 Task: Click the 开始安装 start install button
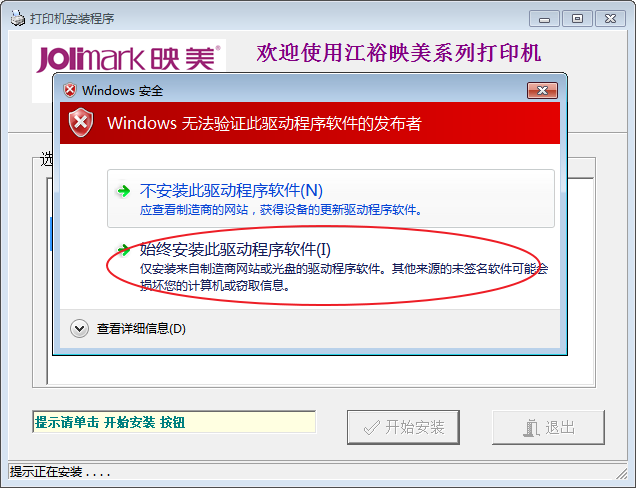[x=403, y=427]
